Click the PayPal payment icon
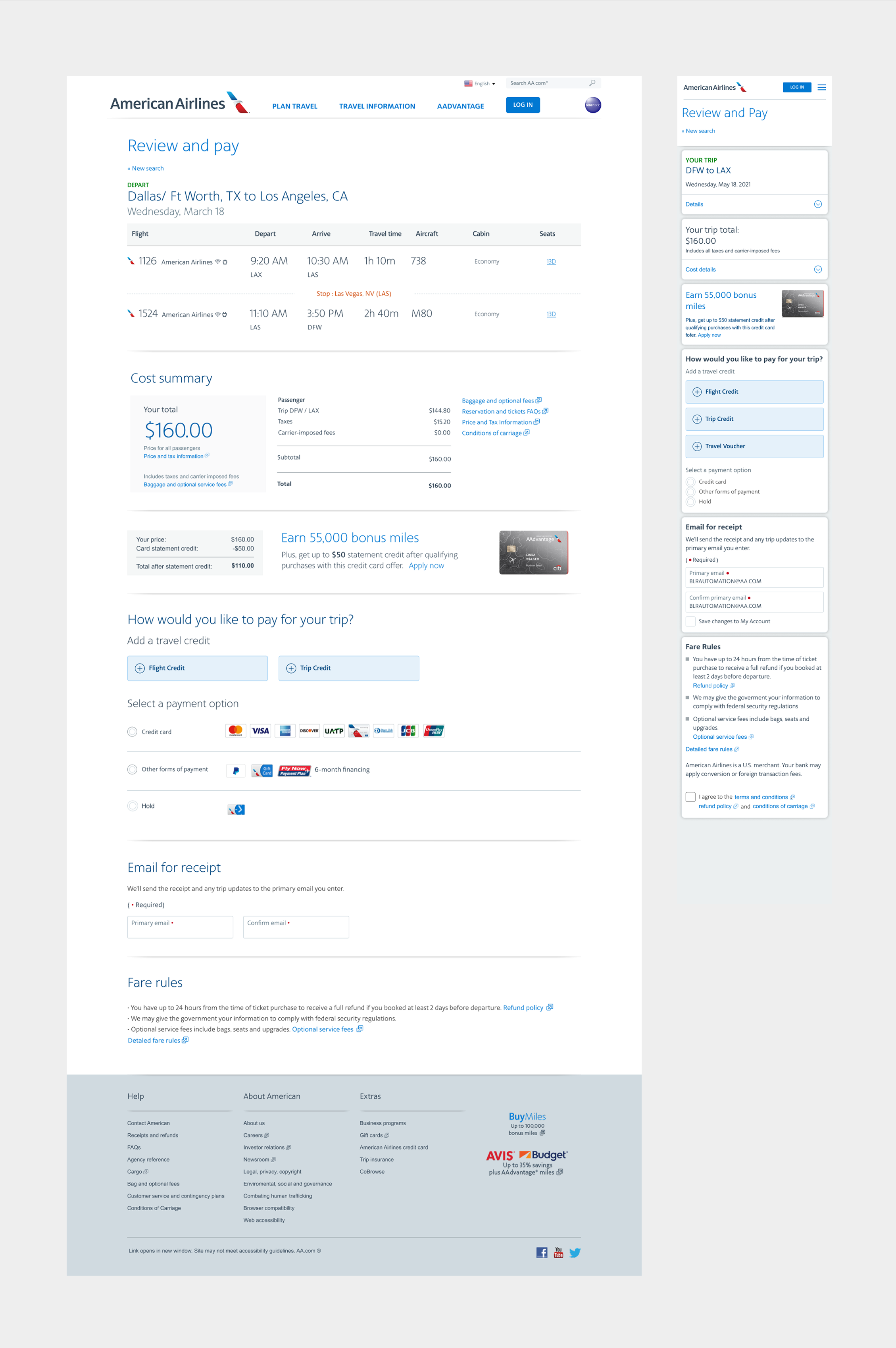The width and height of the screenshot is (896, 1348). tap(235, 770)
